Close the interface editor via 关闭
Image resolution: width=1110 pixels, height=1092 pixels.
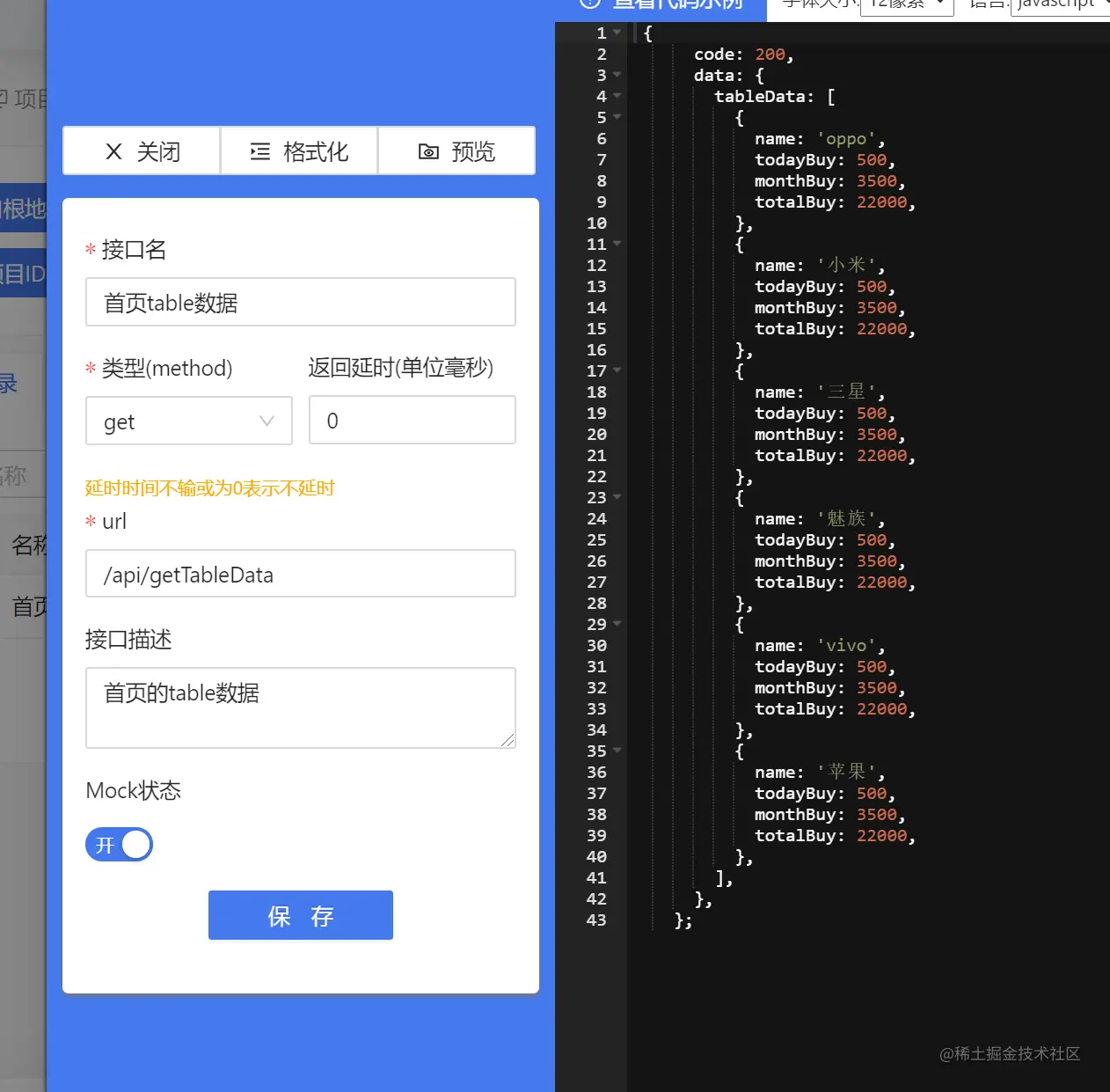(x=142, y=151)
